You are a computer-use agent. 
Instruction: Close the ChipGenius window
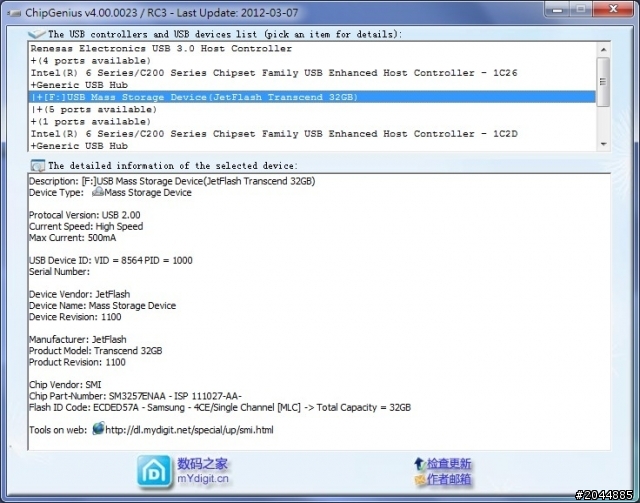(613, 9)
